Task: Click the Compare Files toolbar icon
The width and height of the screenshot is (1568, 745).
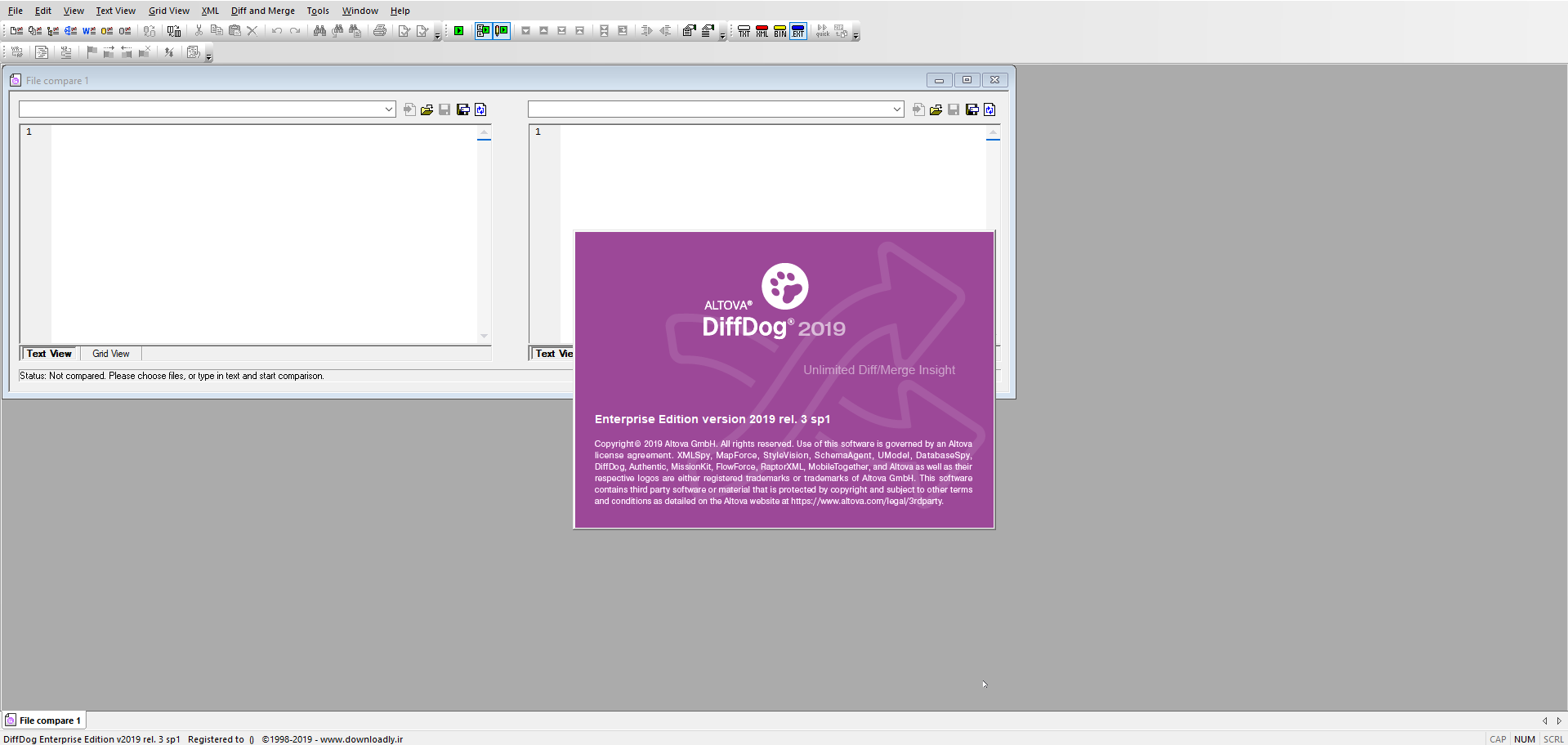Action: pyautogui.click(x=16, y=31)
